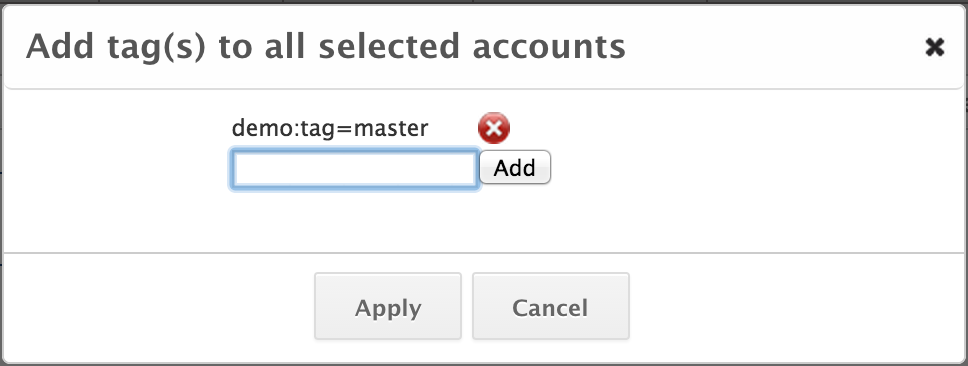Close the Add tag(s) dialog
Viewport: 968px width, 366px height.
point(935,47)
